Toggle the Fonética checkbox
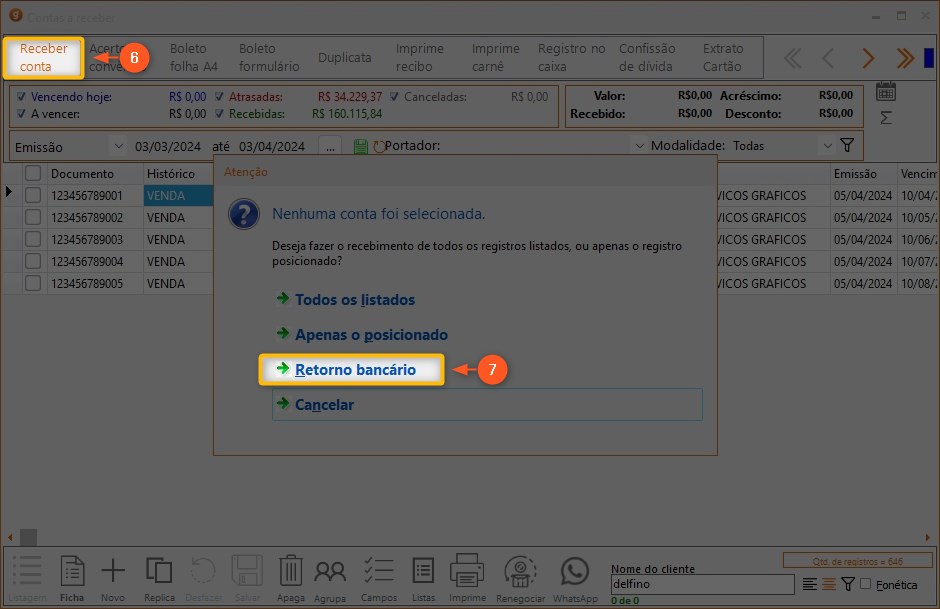This screenshot has width=940, height=609. (866, 585)
